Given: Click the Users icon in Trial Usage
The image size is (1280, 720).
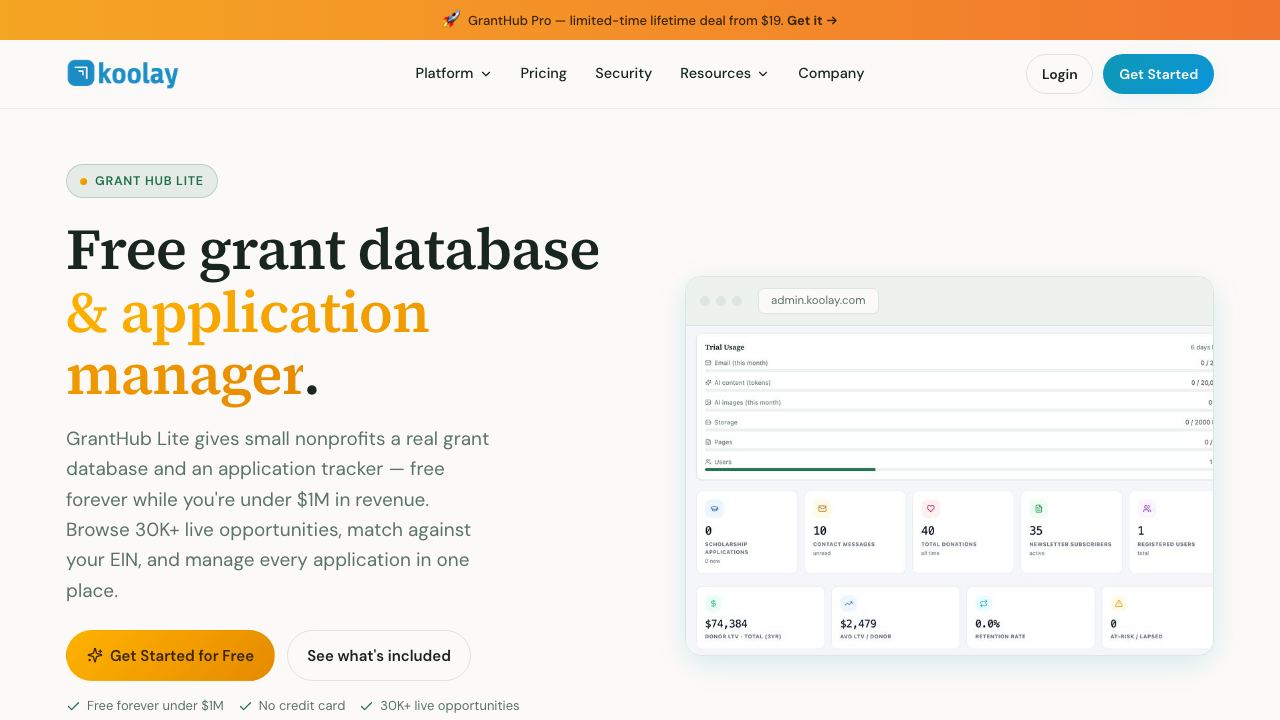Looking at the screenshot, I should pos(708,462).
